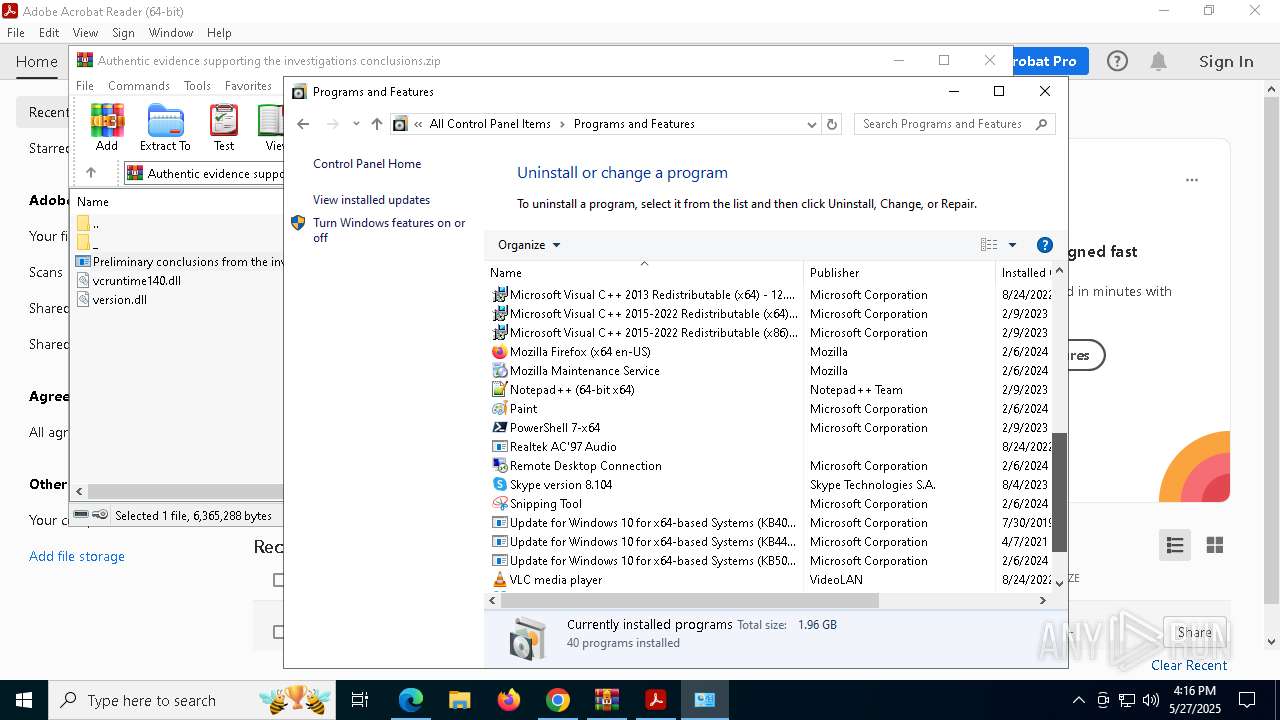The image size is (1280, 720).
Task: Click the WinRAR Add archive icon
Action: (107, 127)
